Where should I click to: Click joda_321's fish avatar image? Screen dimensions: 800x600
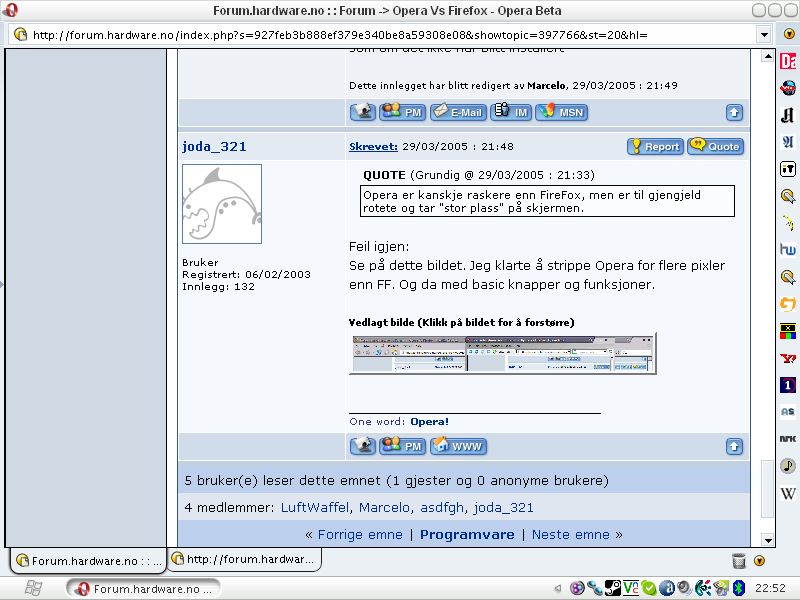coord(222,204)
